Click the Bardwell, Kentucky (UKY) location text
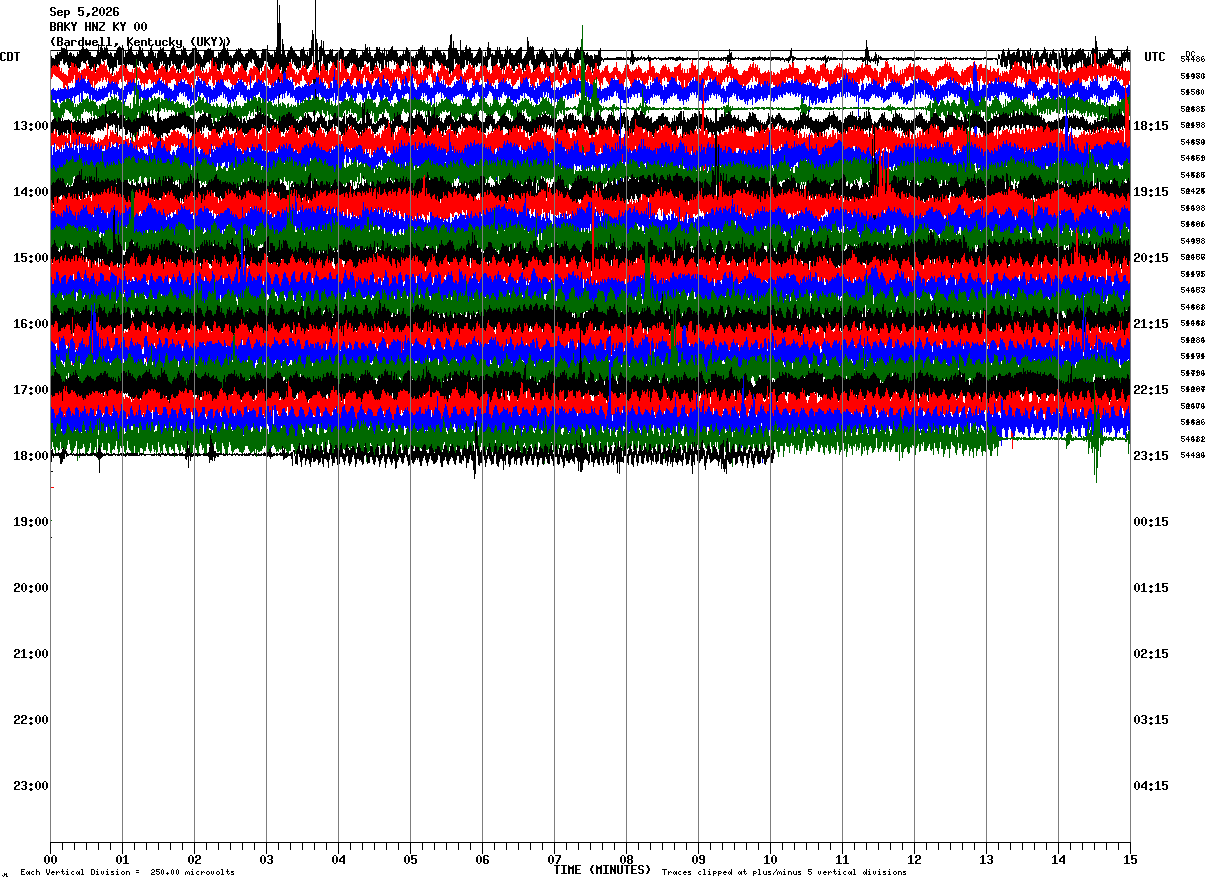The width and height of the screenshot is (1210, 886). [x=141, y=42]
